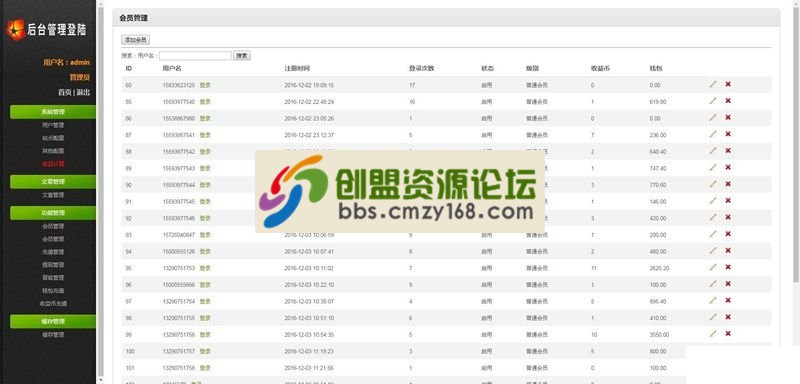Image resolution: width=800 pixels, height=384 pixels.
Task: Edit member ID 95 with pencil icon
Action: (x=713, y=267)
